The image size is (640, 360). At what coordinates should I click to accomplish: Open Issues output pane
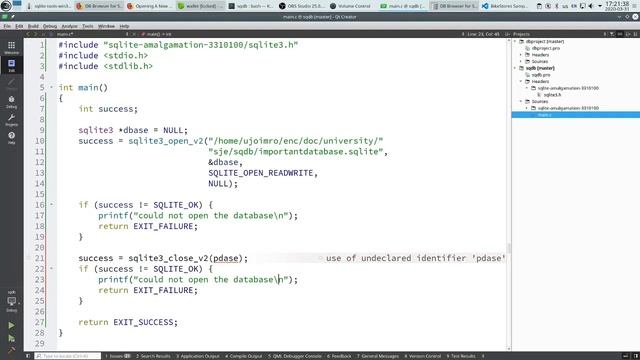coord(118,356)
